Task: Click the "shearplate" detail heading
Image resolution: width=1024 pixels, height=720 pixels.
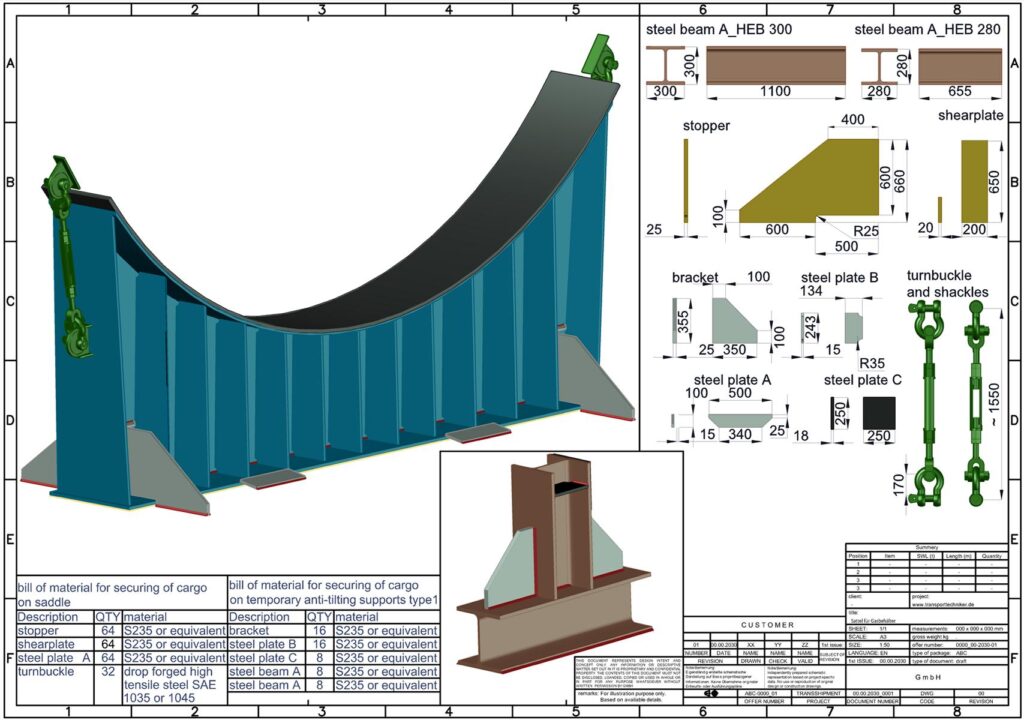Action: [970, 116]
